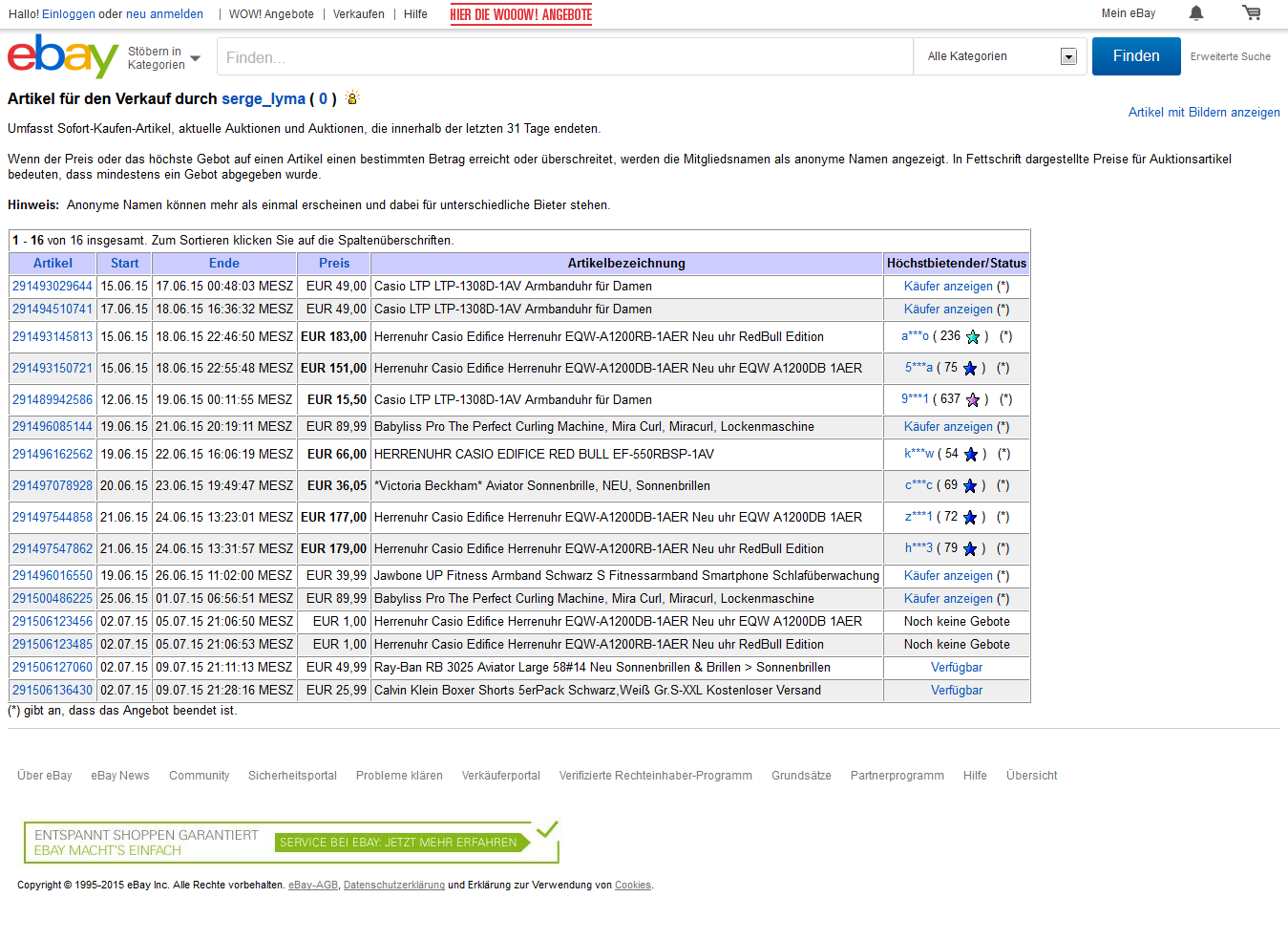The width and height of the screenshot is (1288, 940).
Task: Click the blue Finden button
Action: (1136, 56)
